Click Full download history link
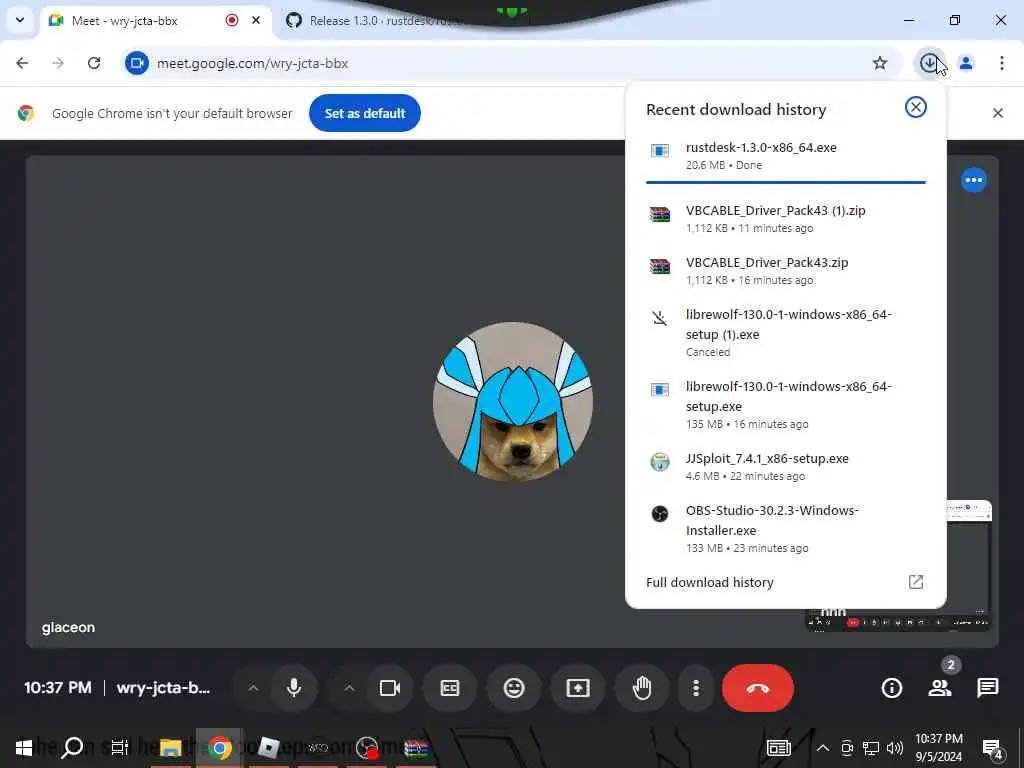Viewport: 1024px width, 768px height. tap(710, 582)
